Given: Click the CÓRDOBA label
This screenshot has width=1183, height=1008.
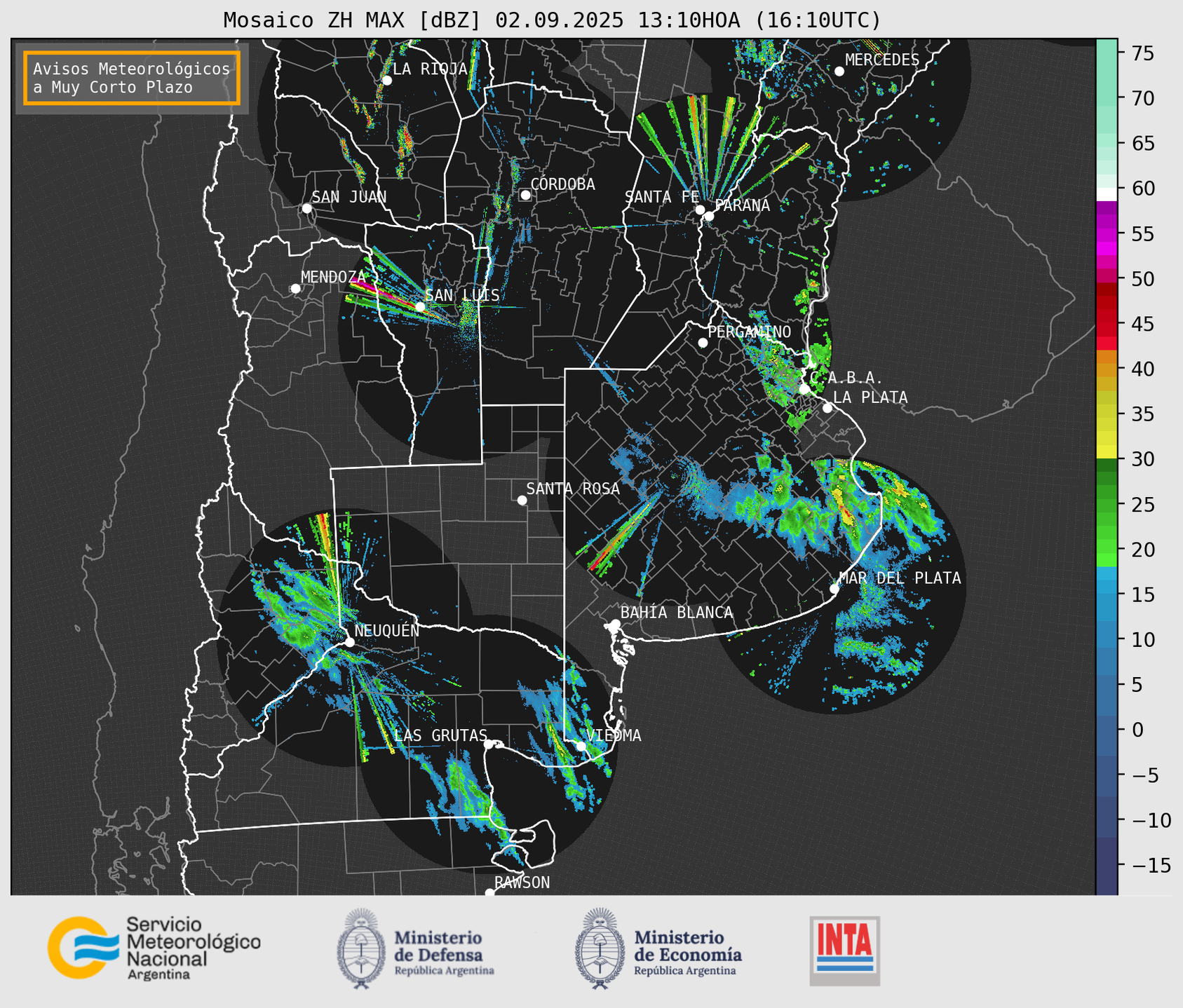Looking at the screenshot, I should pyautogui.click(x=562, y=184).
